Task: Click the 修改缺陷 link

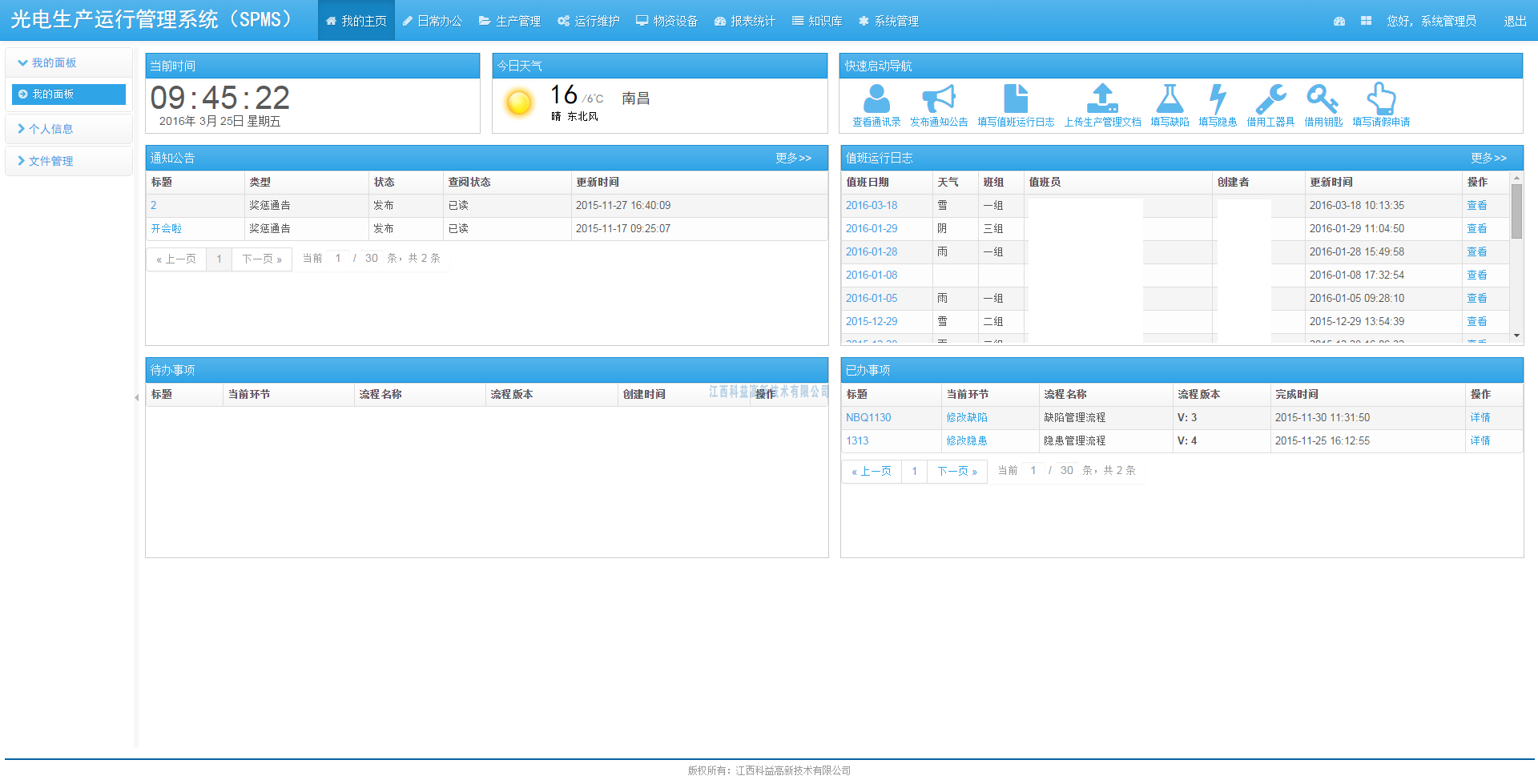Action: click(x=967, y=417)
